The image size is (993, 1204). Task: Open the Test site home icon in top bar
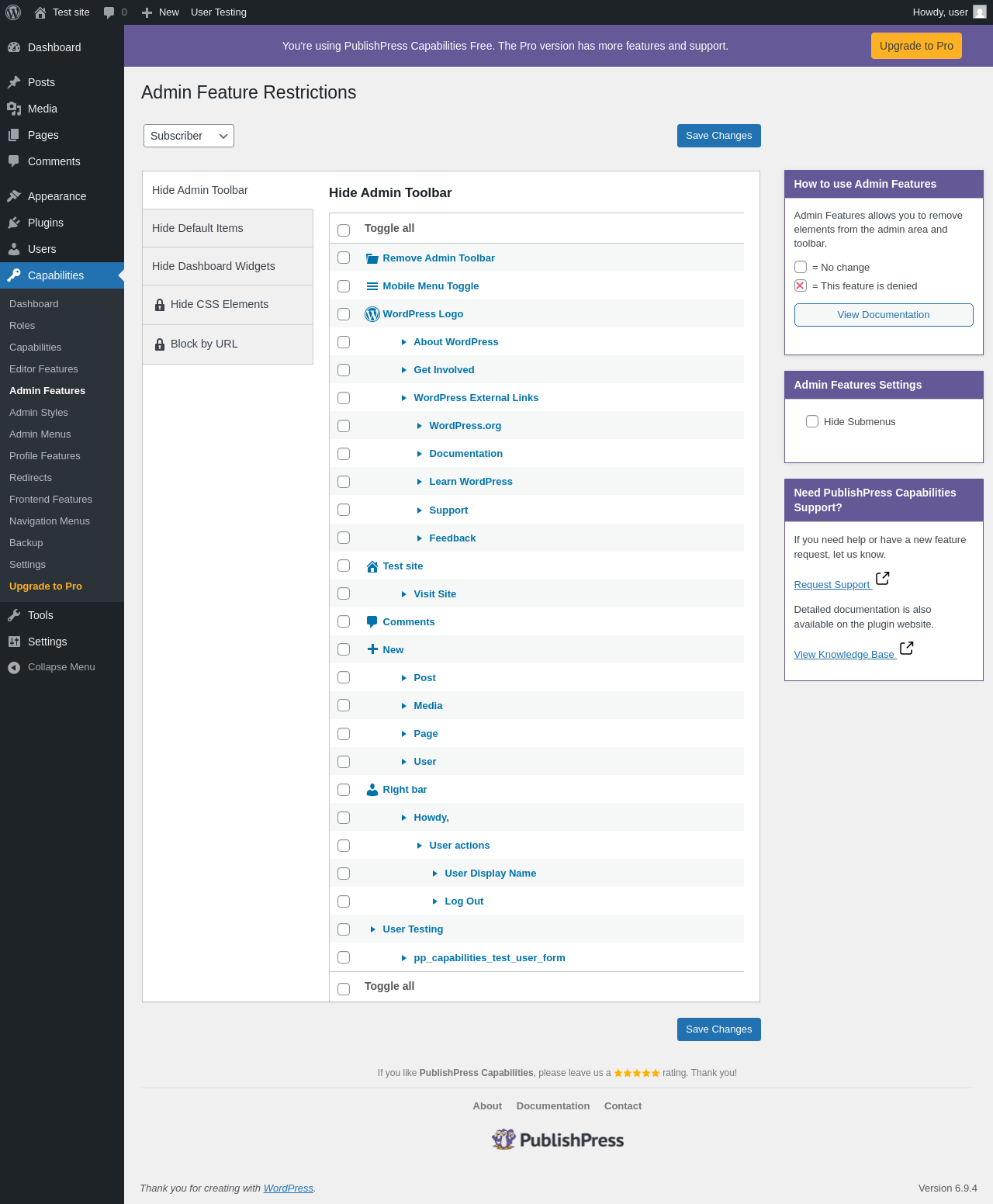coord(40,12)
